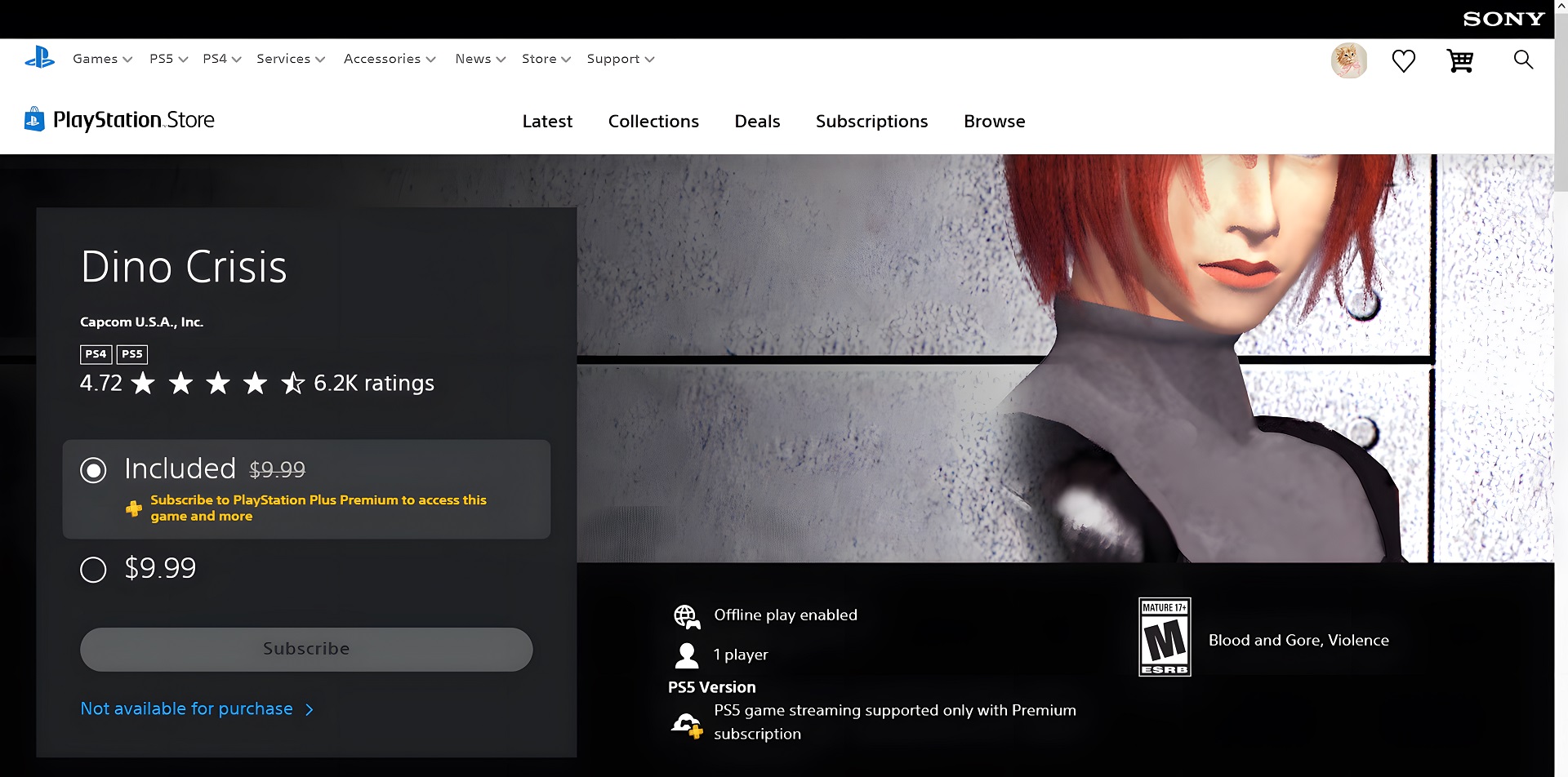
Task: Expand the News dropdown menu
Action: [x=480, y=59]
